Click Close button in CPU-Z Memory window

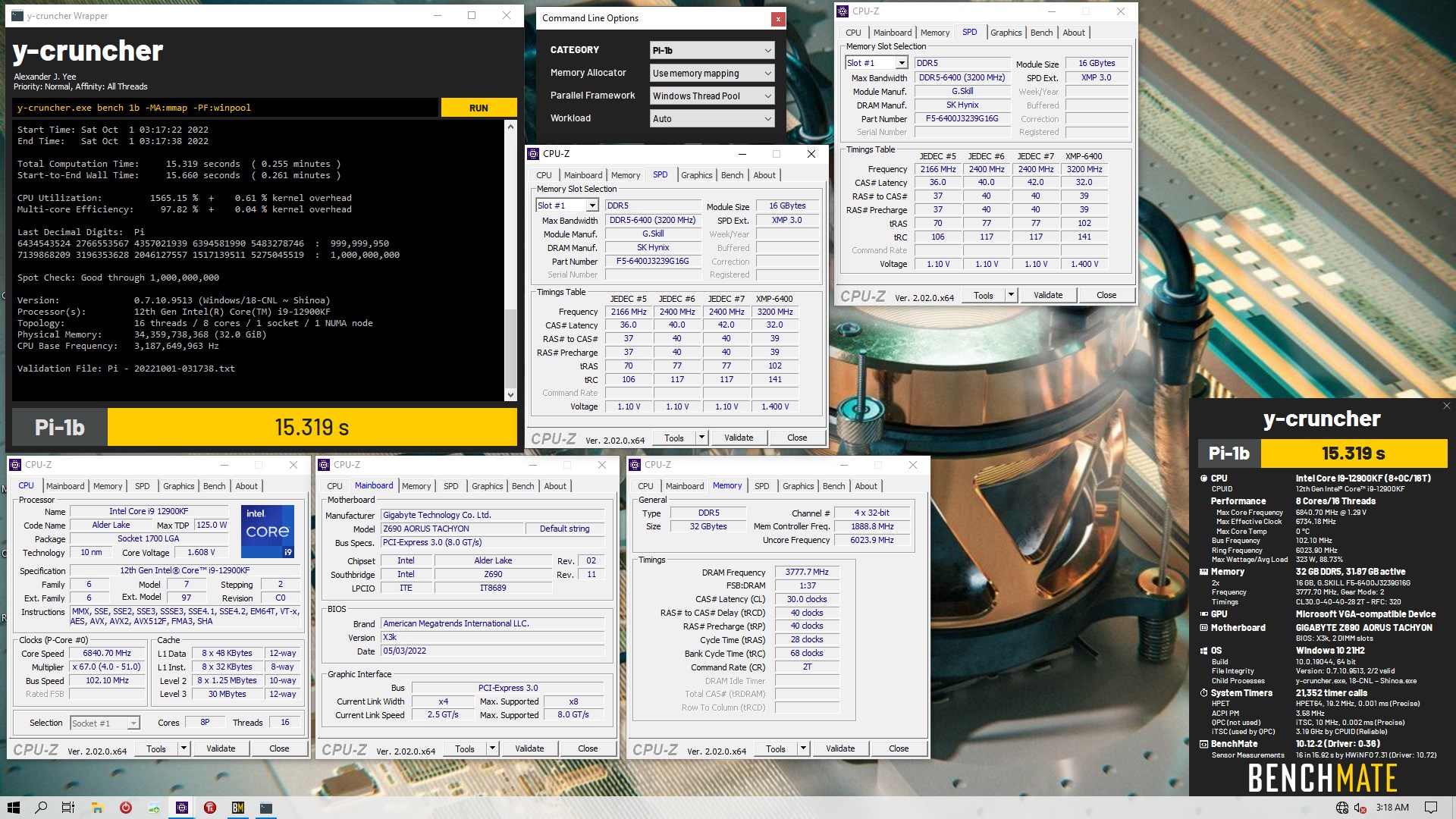tap(899, 748)
